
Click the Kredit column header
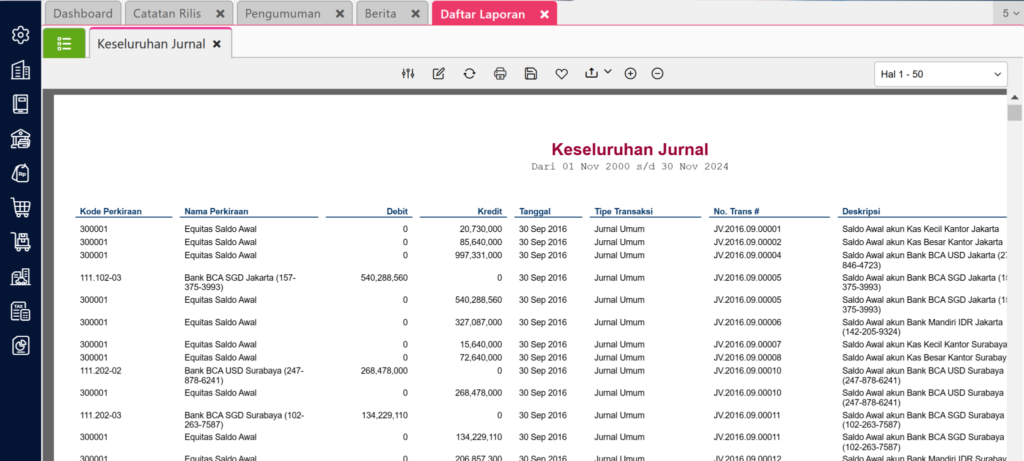490,212
